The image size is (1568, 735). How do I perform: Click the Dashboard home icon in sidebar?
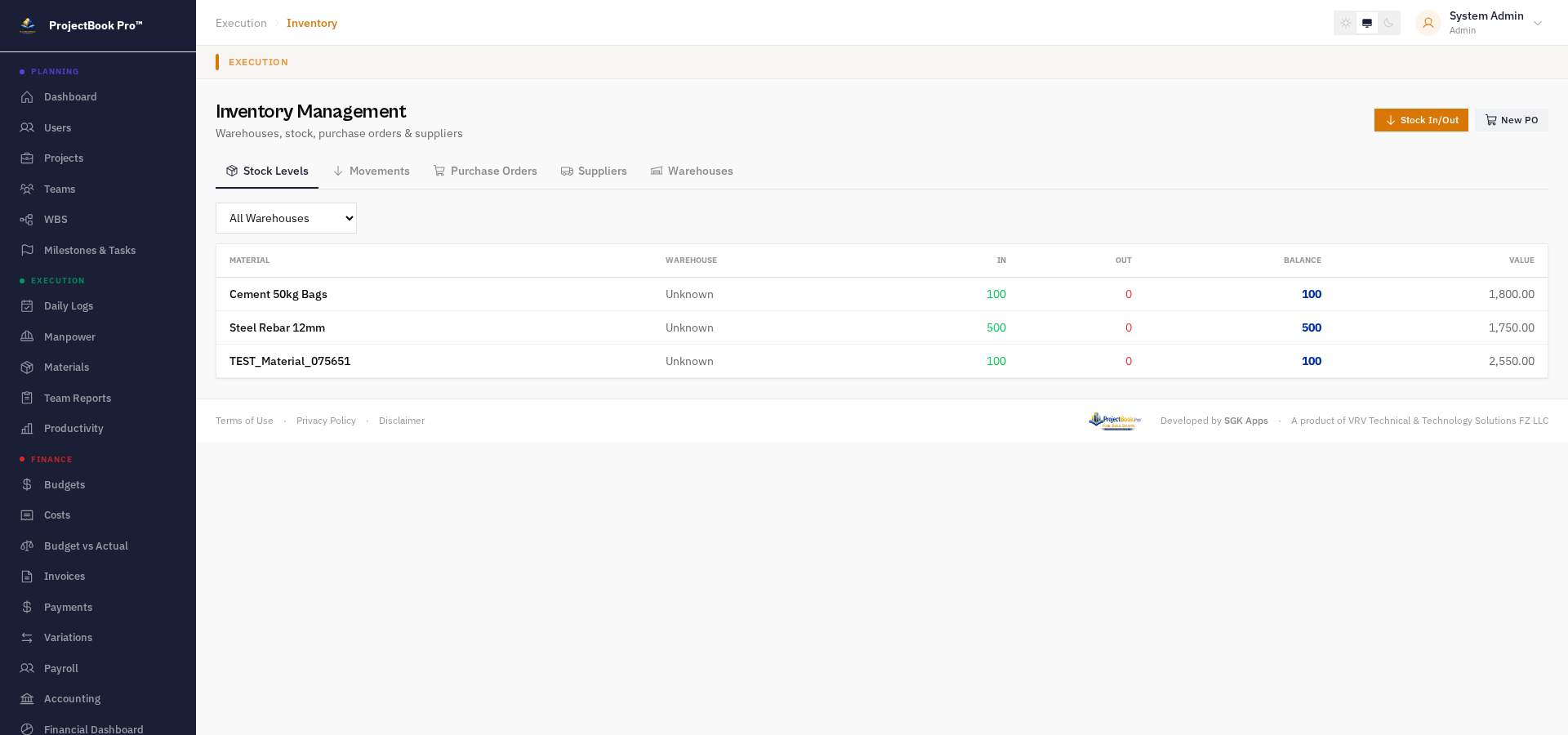pyautogui.click(x=27, y=97)
